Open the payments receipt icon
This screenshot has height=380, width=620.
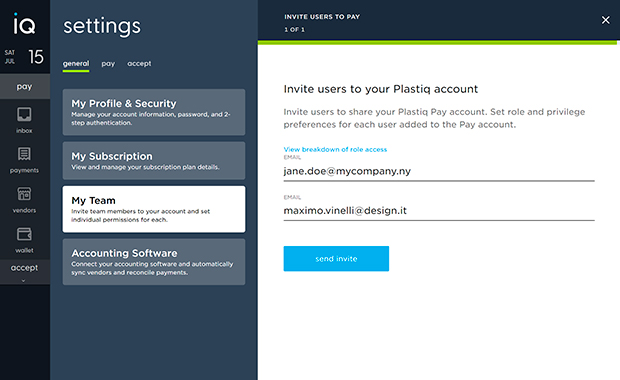24,154
